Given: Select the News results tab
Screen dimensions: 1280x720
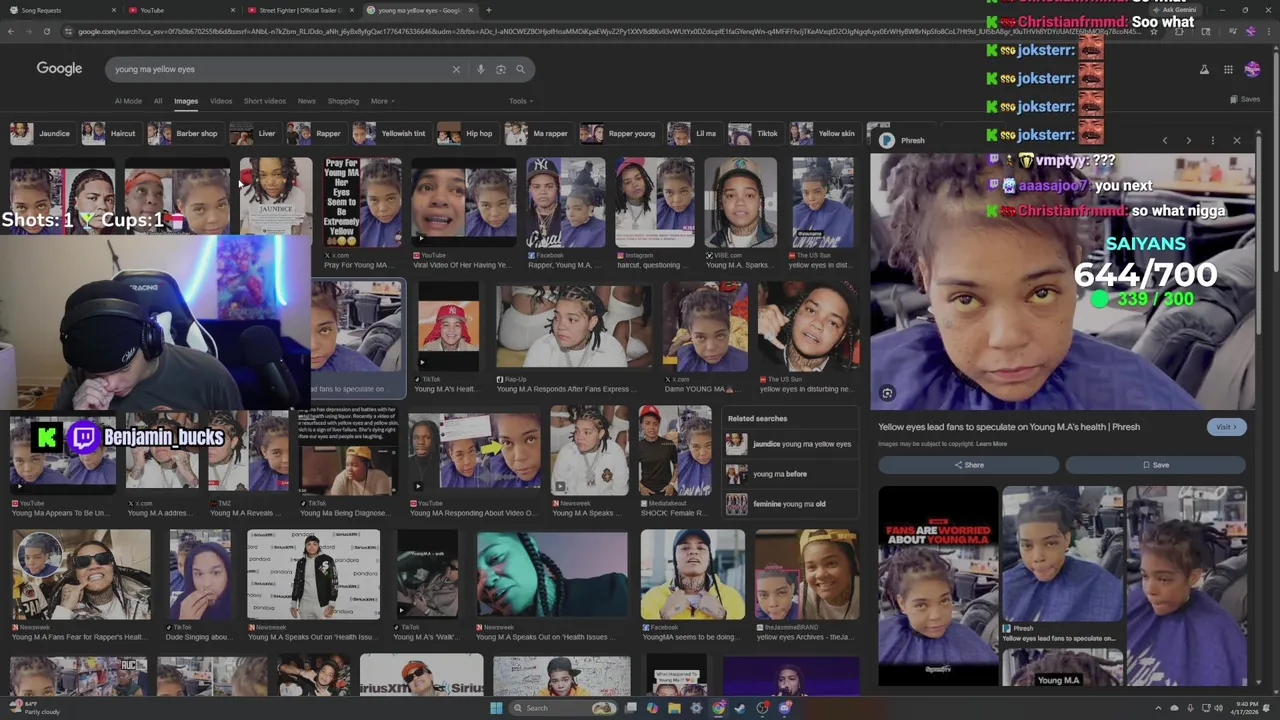Looking at the screenshot, I should [307, 101].
